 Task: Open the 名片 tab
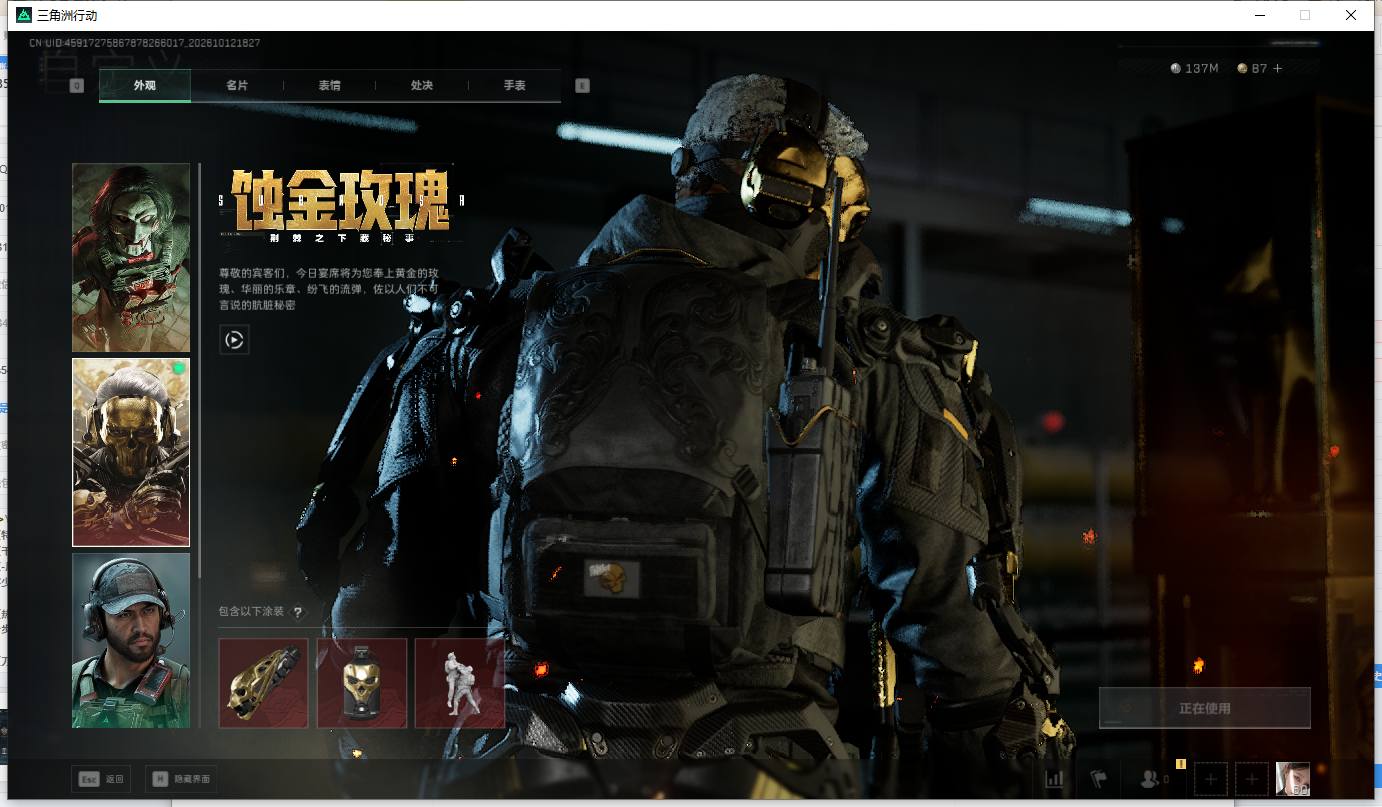[237, 86]
